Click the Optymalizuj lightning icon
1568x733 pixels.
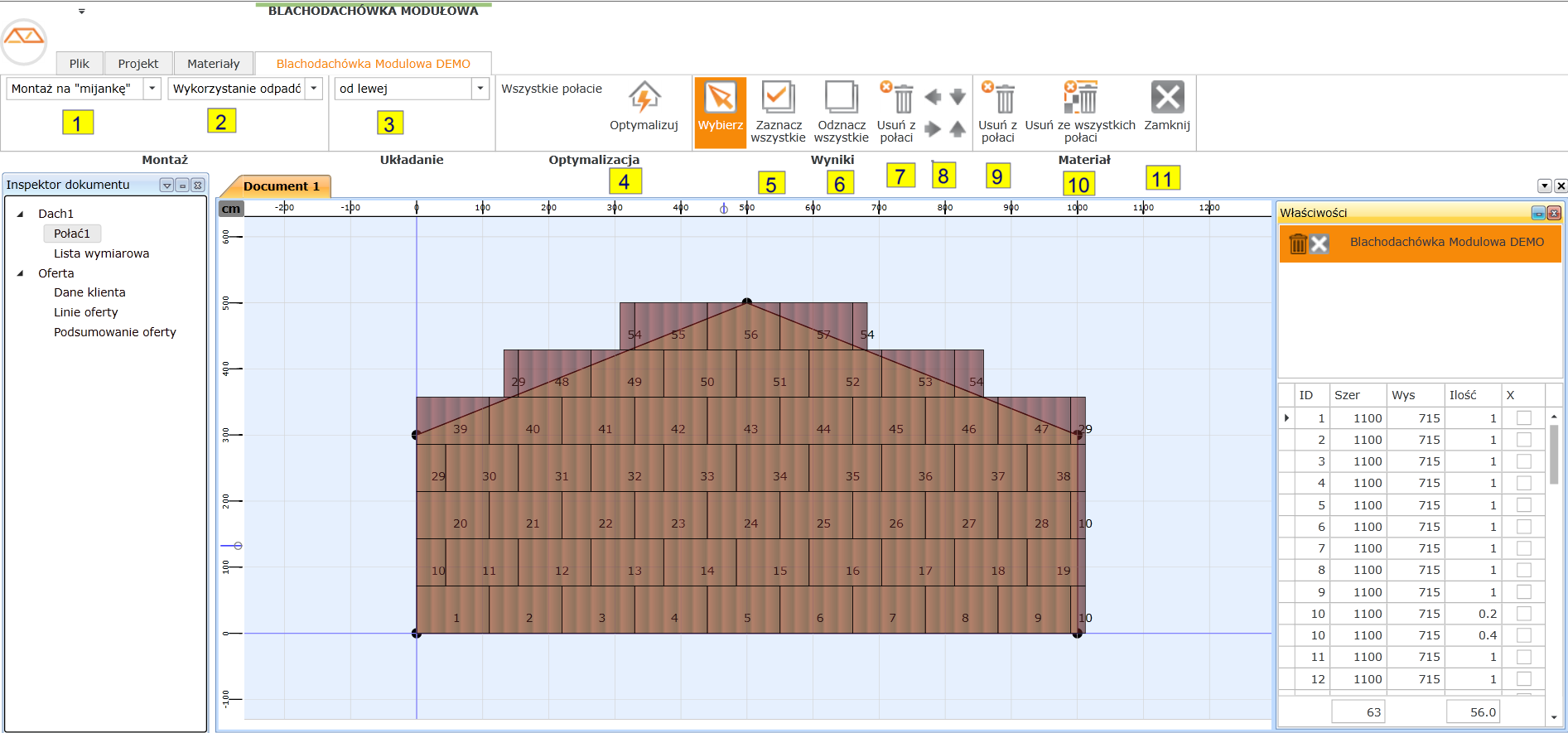(x=644, y=98)
